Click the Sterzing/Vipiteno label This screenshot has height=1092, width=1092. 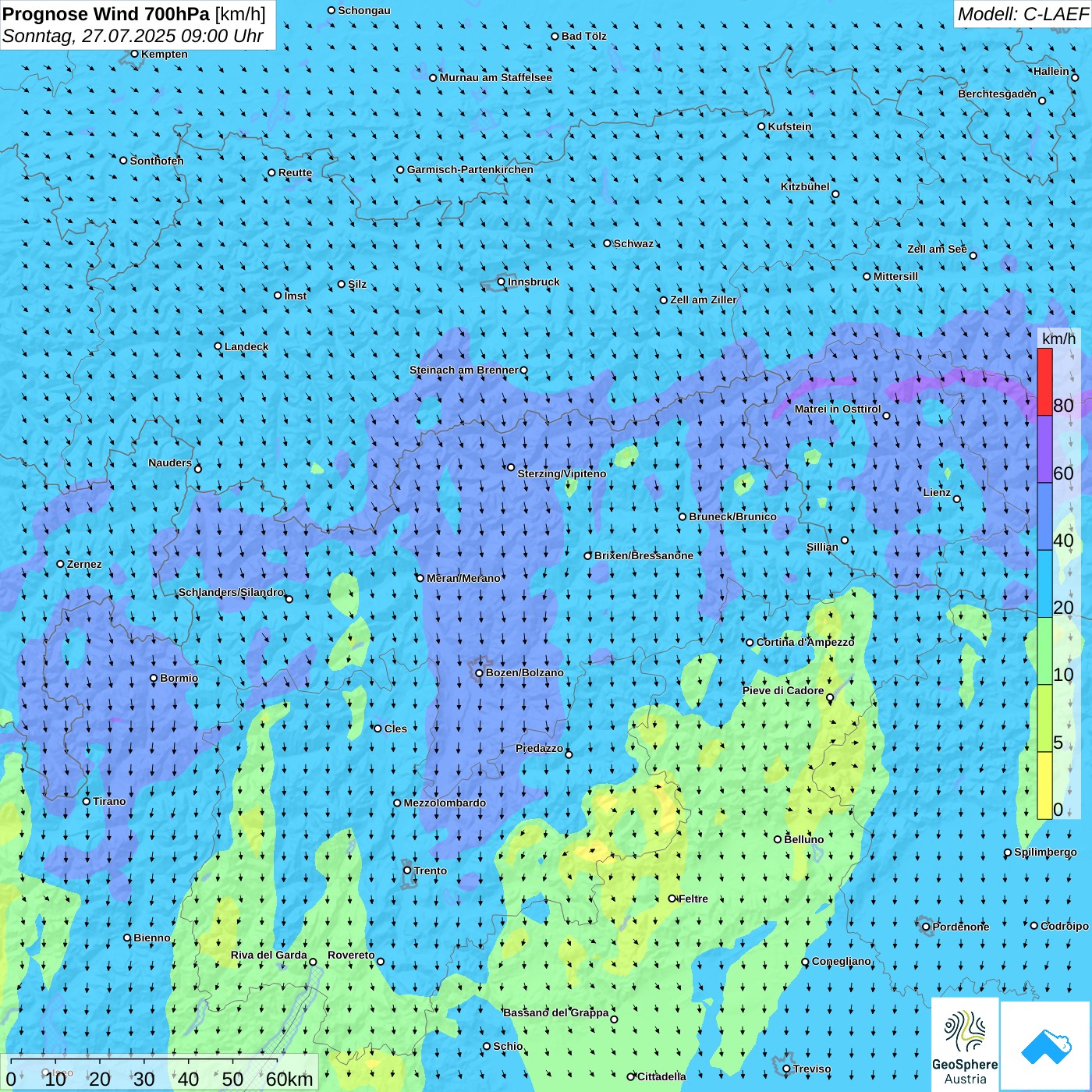tap(562, 473)
